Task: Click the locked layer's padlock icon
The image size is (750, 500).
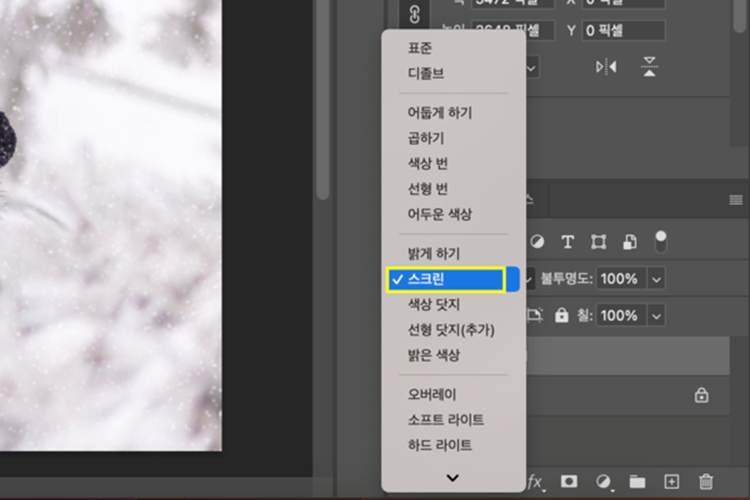Action: 701,395
